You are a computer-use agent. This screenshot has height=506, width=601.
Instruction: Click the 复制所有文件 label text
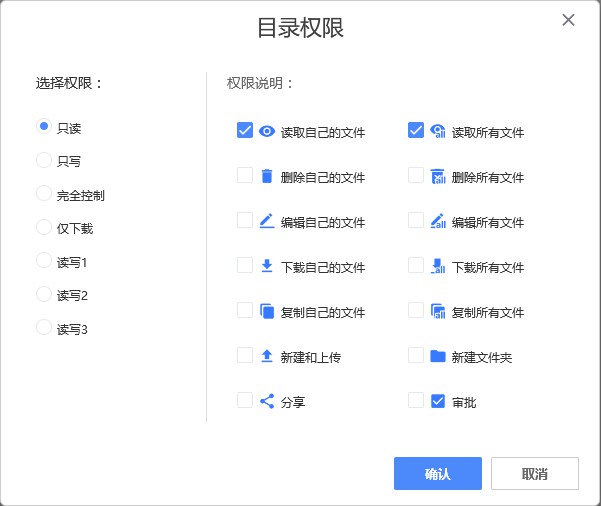488,312
